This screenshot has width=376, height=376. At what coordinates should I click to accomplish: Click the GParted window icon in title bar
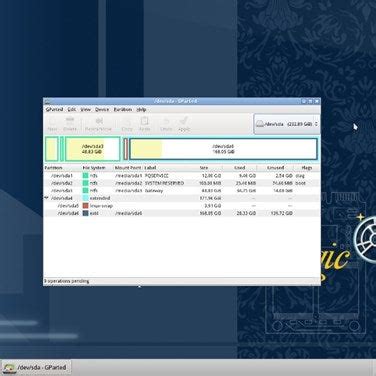tap(47, 101)
